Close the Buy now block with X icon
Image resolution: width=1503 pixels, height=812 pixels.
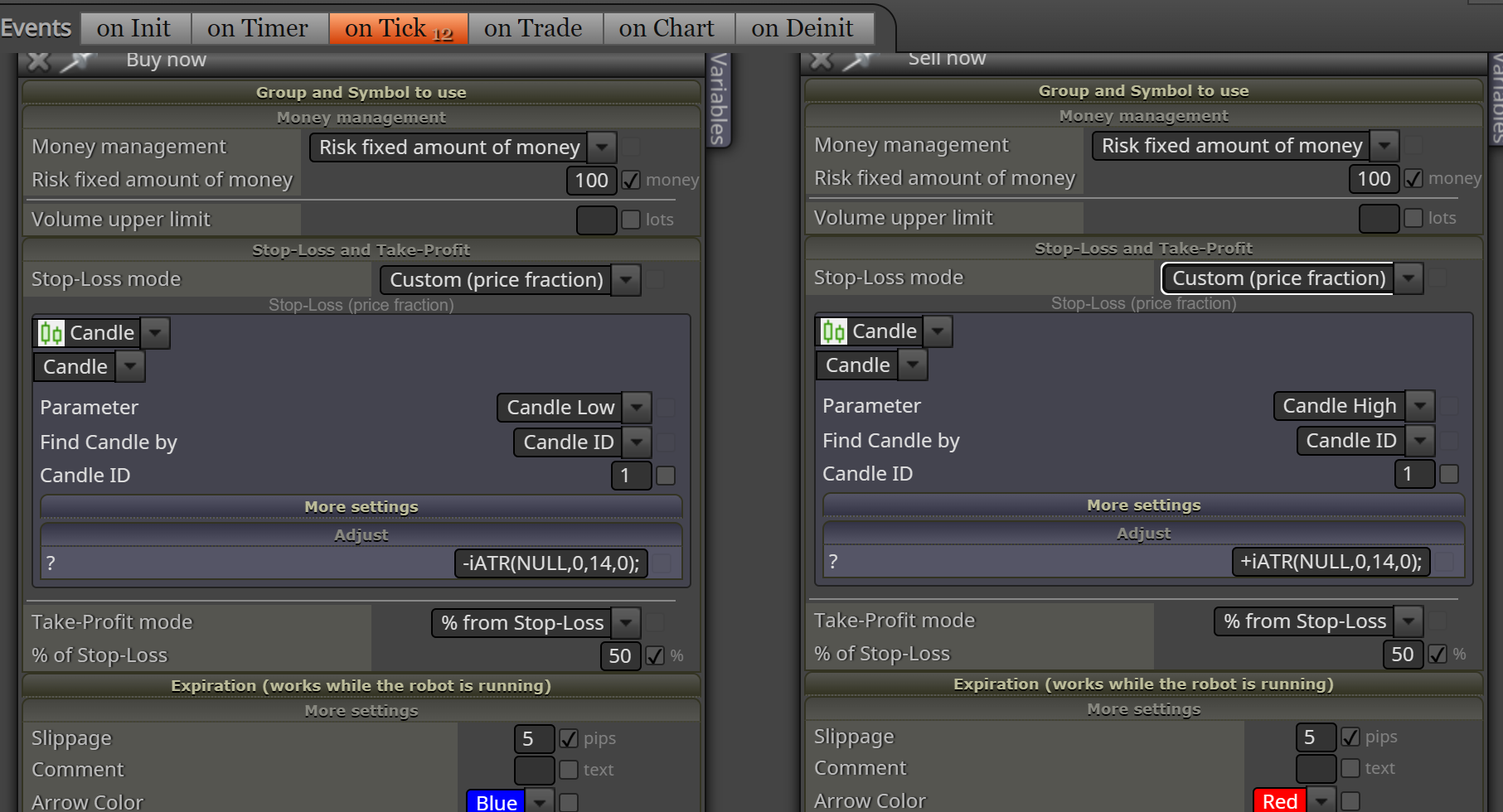[38, 60]
